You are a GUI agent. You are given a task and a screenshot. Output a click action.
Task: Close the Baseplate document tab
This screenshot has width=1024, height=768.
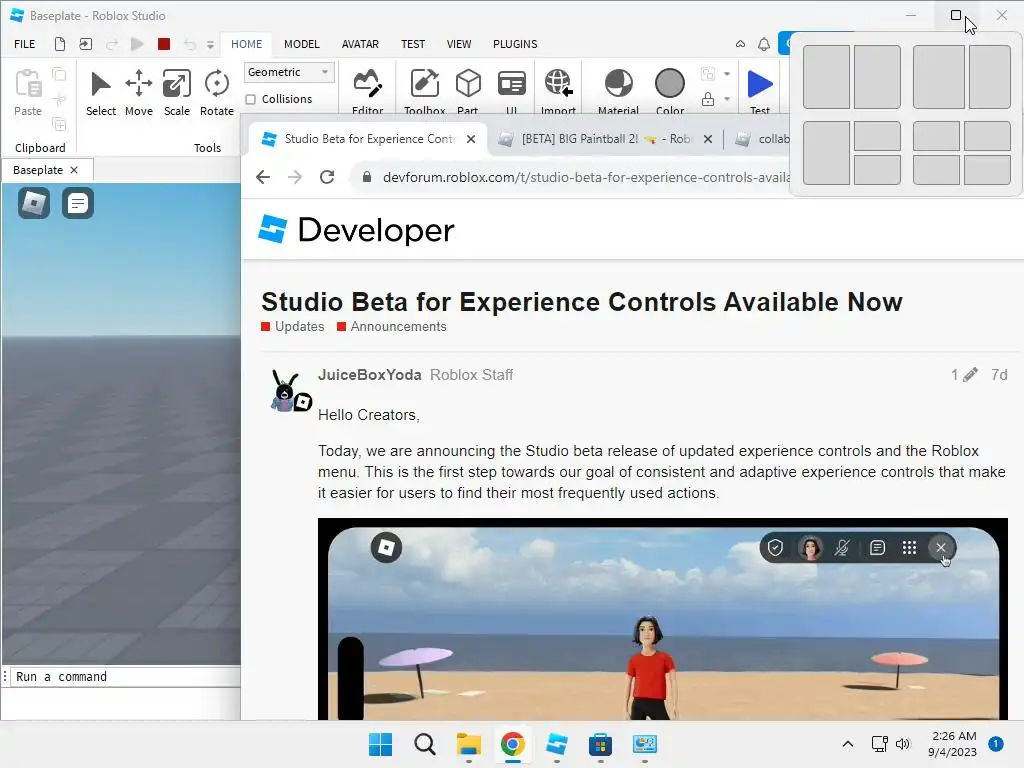pyautogui.click(x=74, y=170)
